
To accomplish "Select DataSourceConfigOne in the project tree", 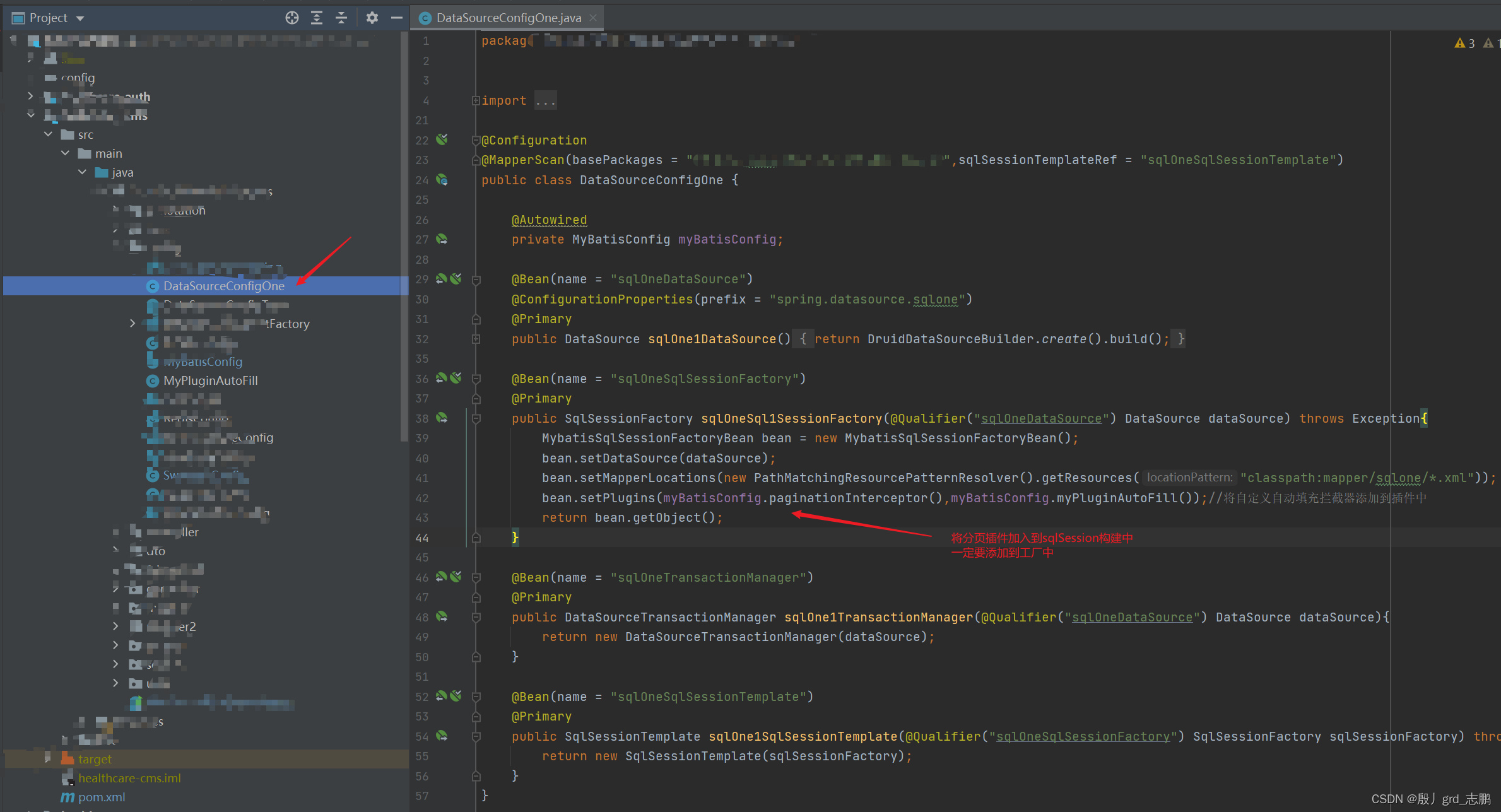I will [205, 286].
